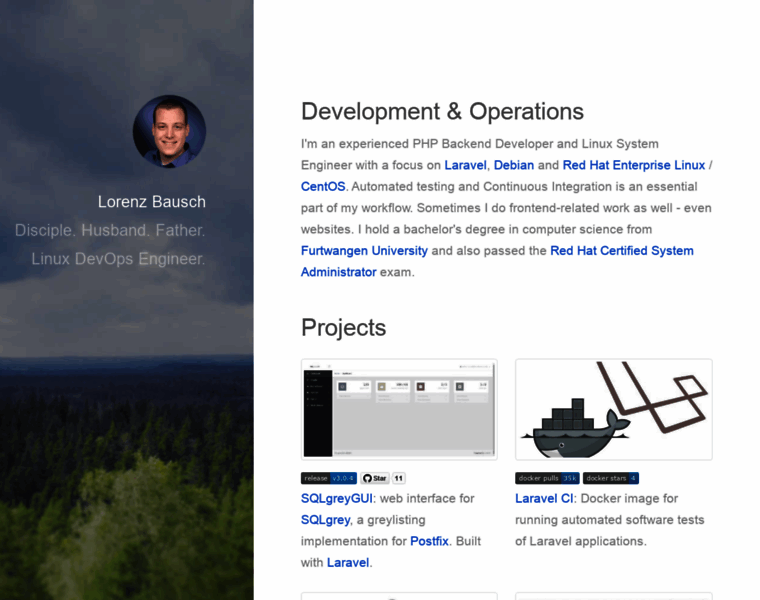The image size is (760, 600).
Task: Open the Laravel CI project link
Action: 544,498
